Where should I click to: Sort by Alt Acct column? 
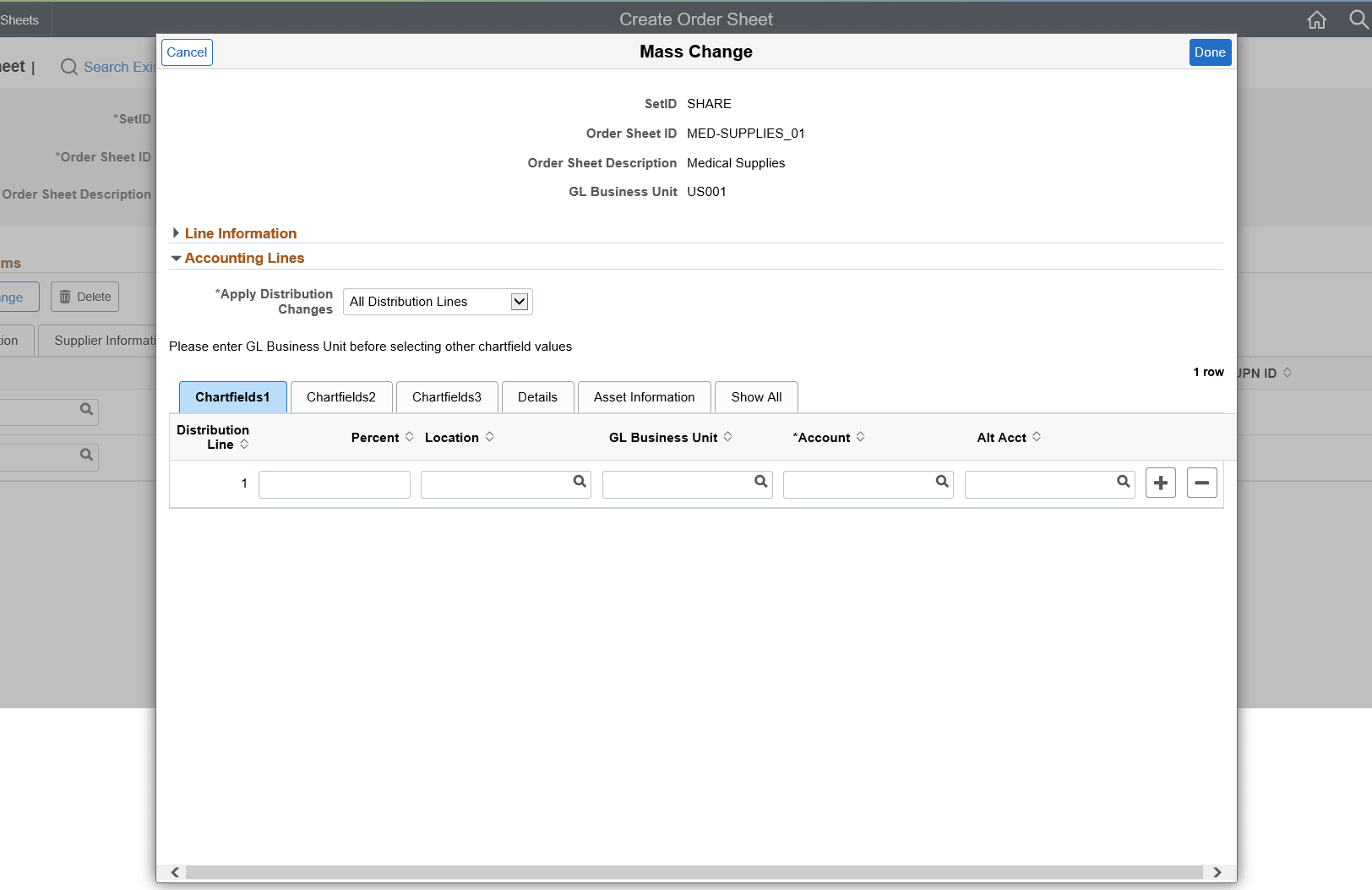point(1037,437)
